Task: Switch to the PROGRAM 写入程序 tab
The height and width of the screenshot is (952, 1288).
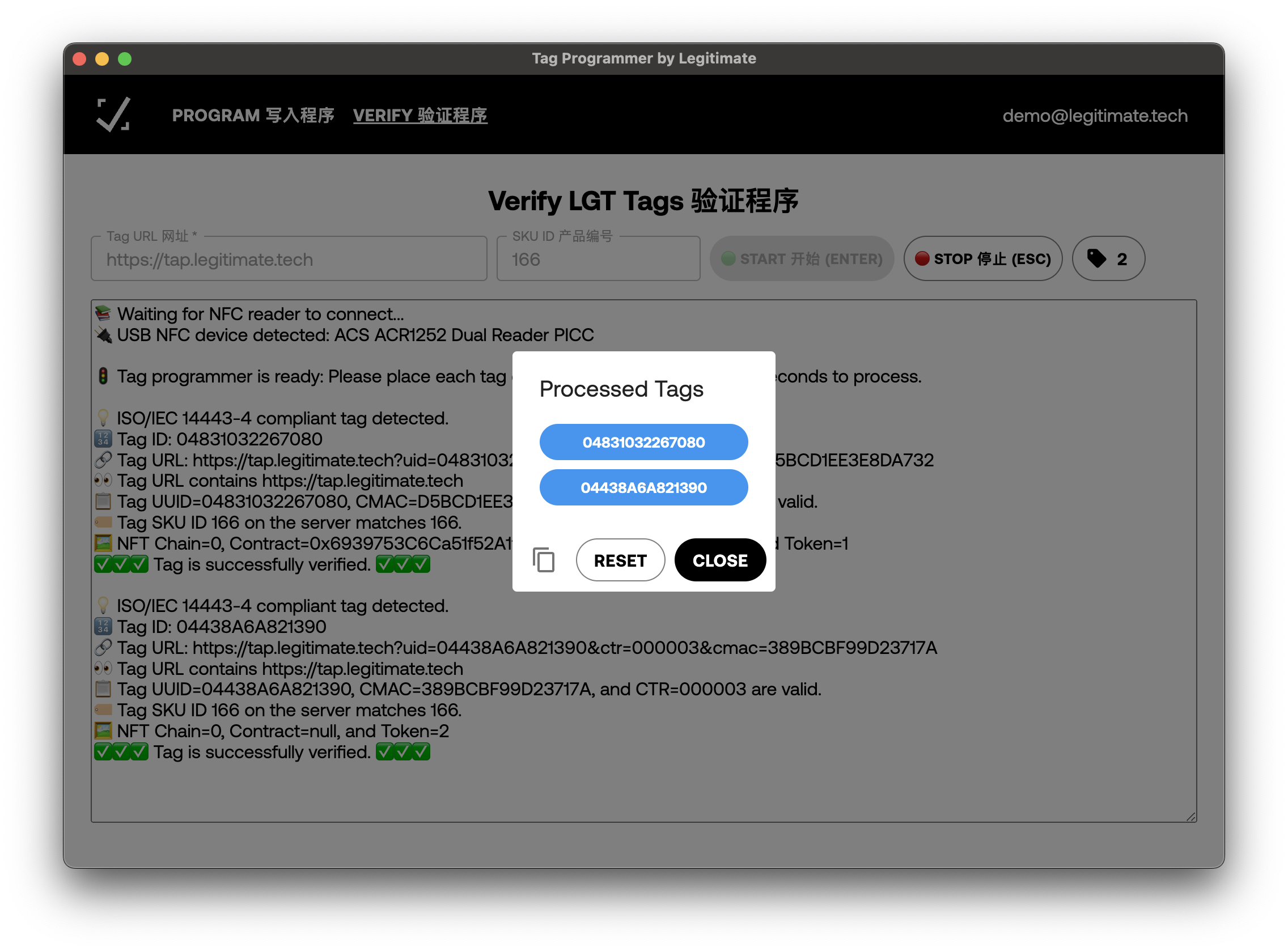Action: click(x=253, y=115)
